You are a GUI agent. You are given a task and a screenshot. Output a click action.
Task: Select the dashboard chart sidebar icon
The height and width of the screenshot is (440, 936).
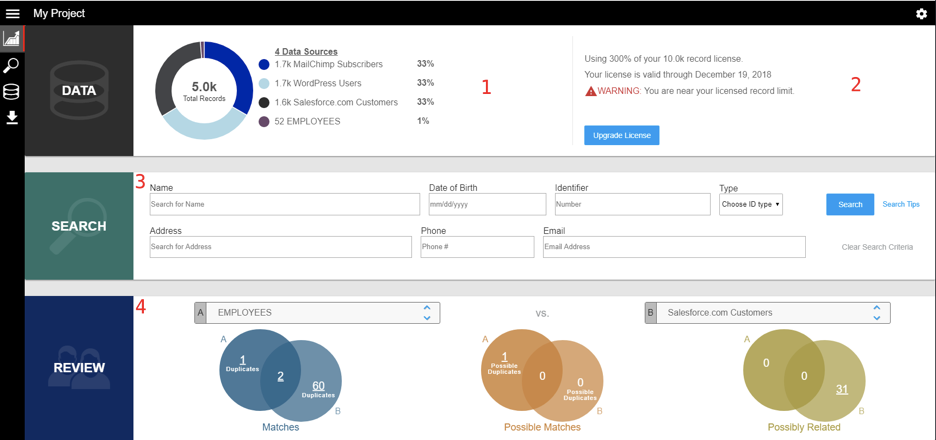click(x=12, y=39)
